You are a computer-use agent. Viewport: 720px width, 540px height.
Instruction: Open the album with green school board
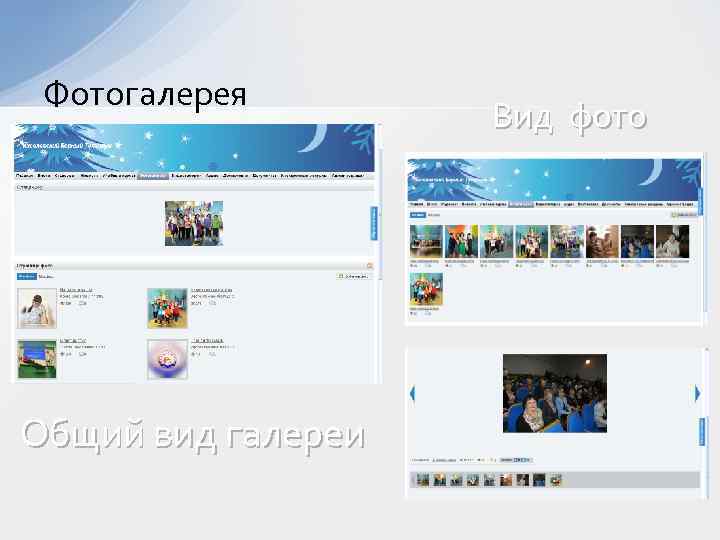click(37, 359)
